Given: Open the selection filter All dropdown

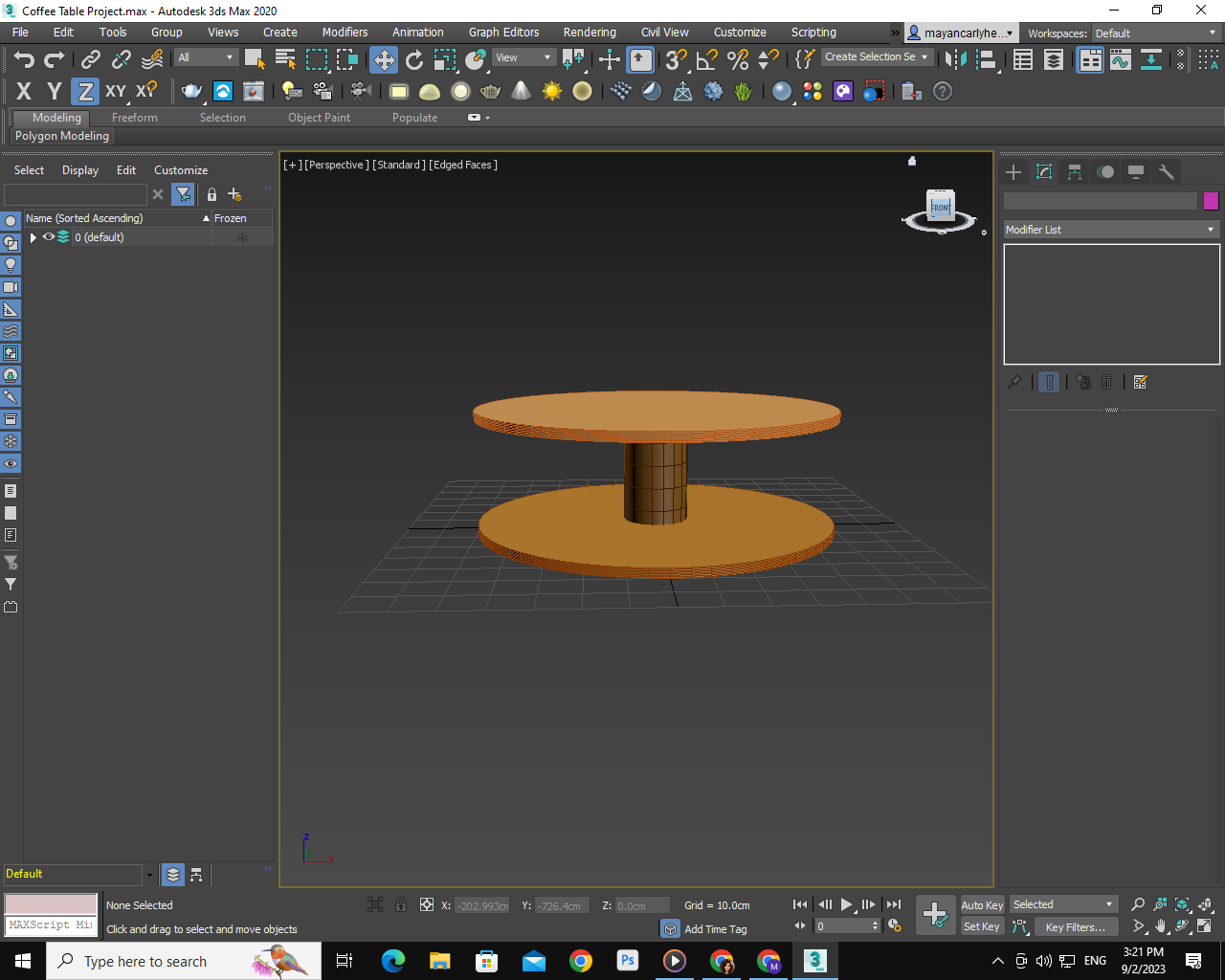Looking at the screenshot, I should (206, 57).
